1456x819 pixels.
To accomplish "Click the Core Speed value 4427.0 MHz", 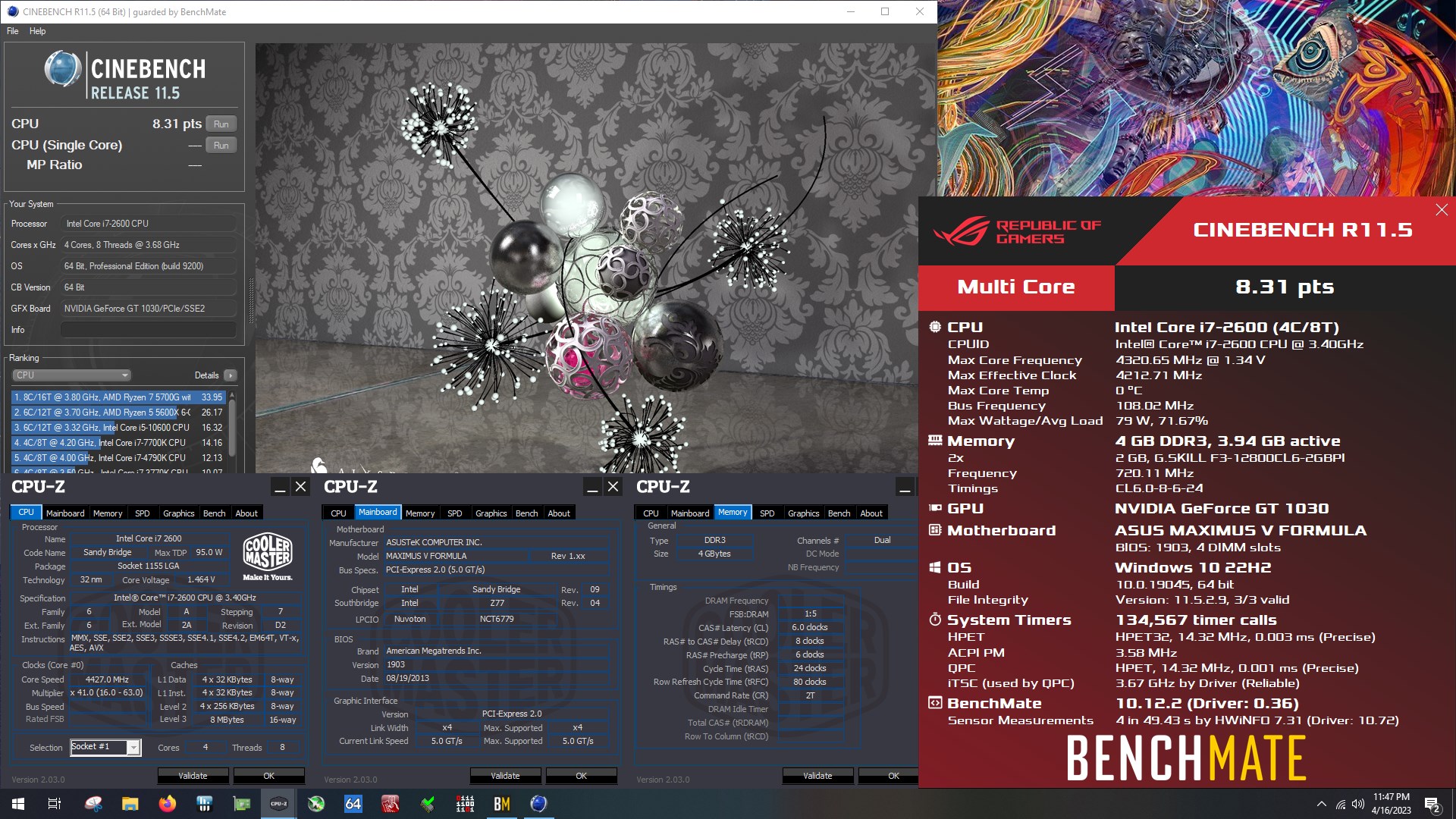I will click(107, 680).
